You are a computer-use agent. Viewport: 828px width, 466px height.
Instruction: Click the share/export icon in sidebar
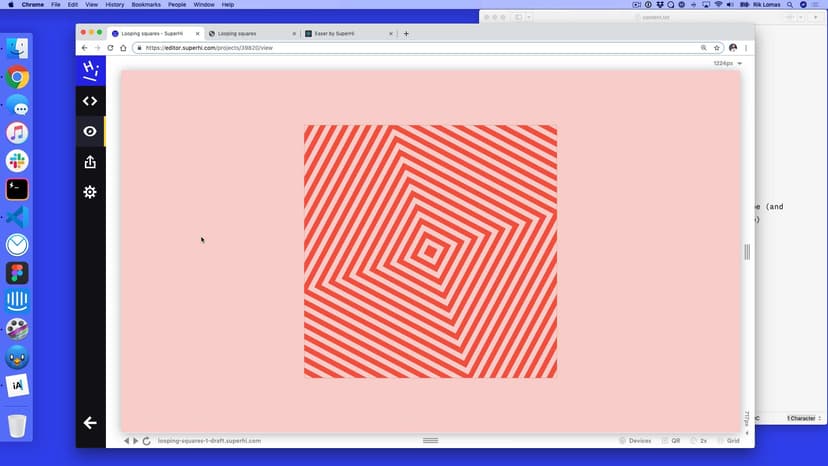[x=90, y=162]
